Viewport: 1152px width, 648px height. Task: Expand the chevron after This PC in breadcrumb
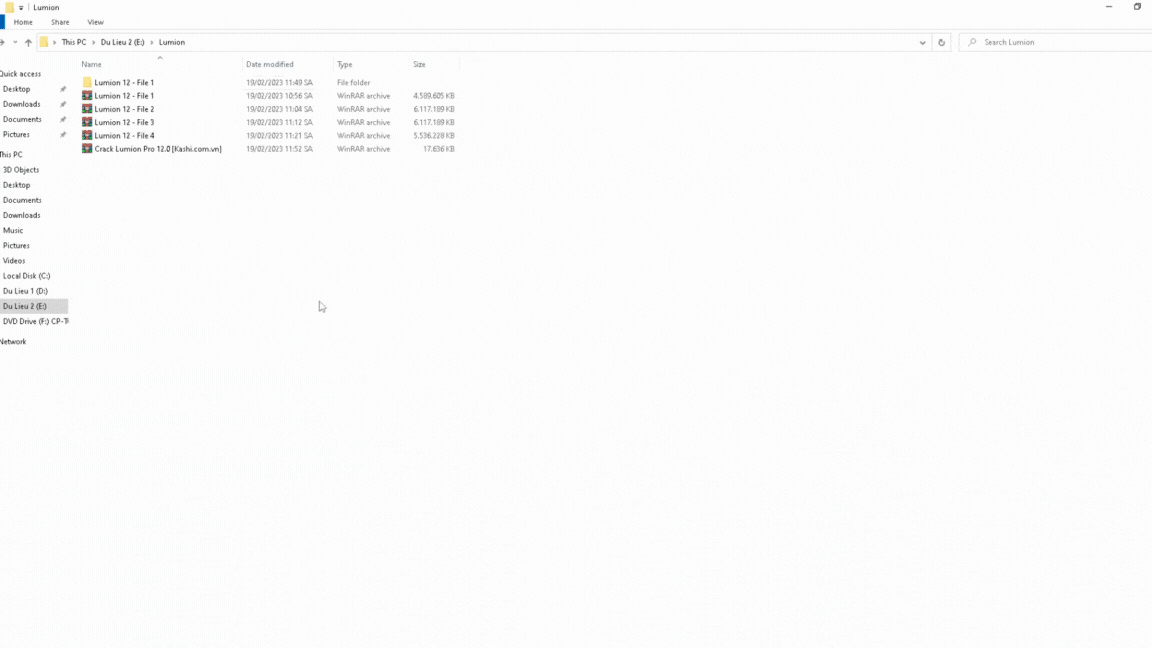[x=93, y=43]
